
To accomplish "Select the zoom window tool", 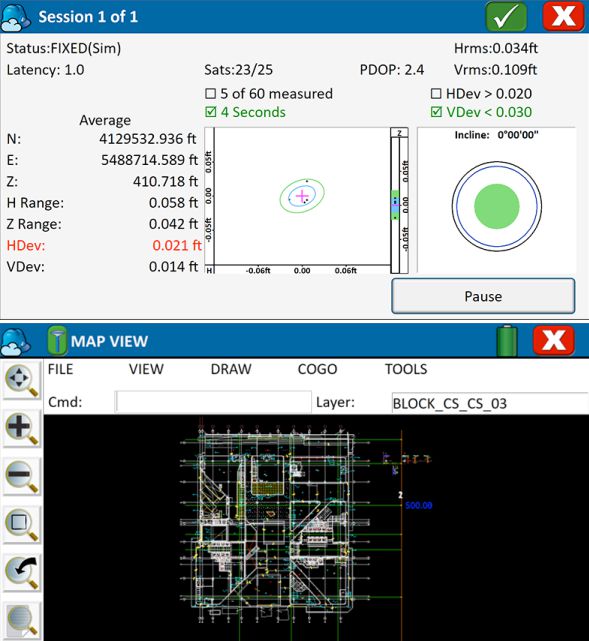I will [22, 525].
